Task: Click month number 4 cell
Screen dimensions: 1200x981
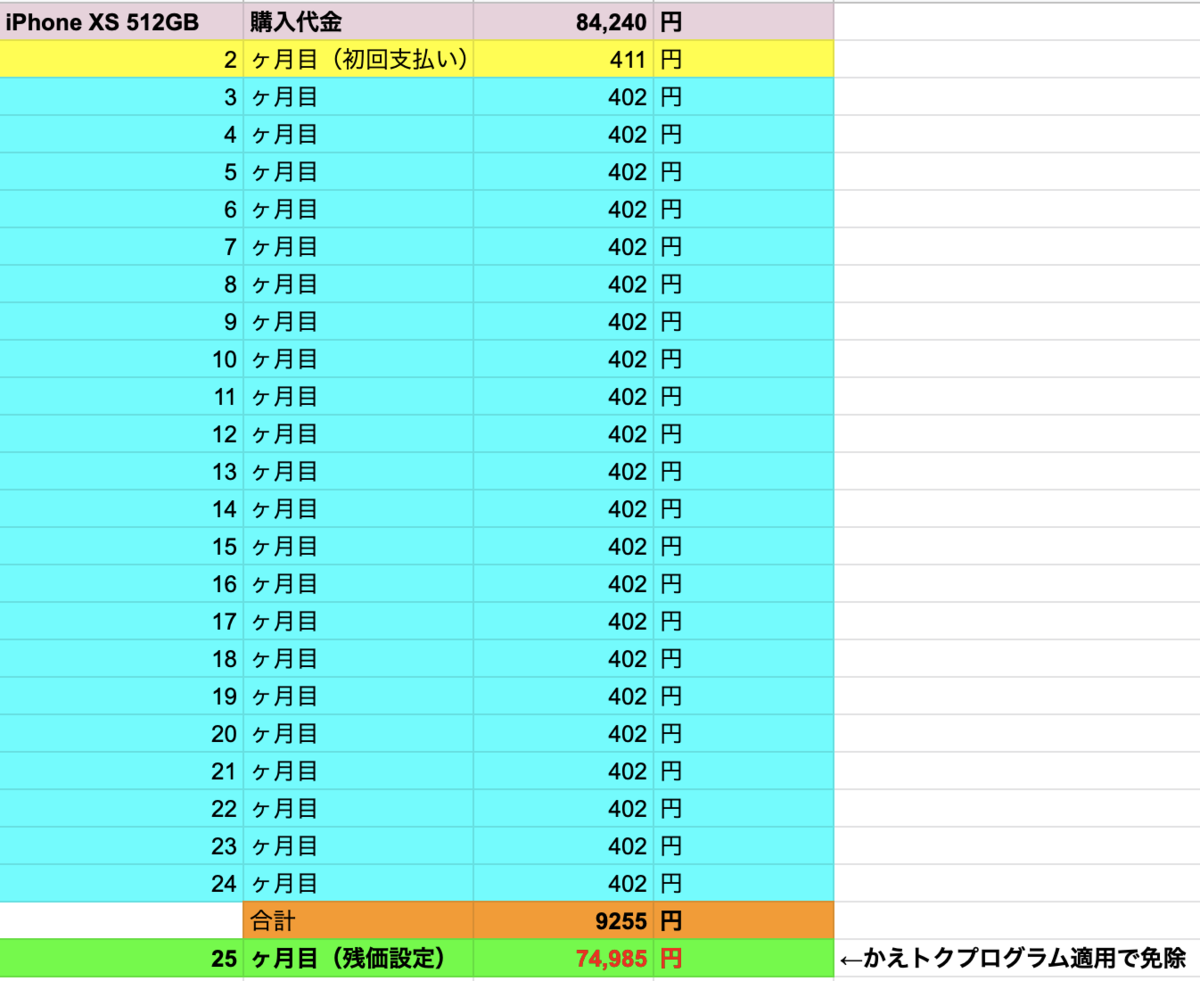Action: coord(121,135)
